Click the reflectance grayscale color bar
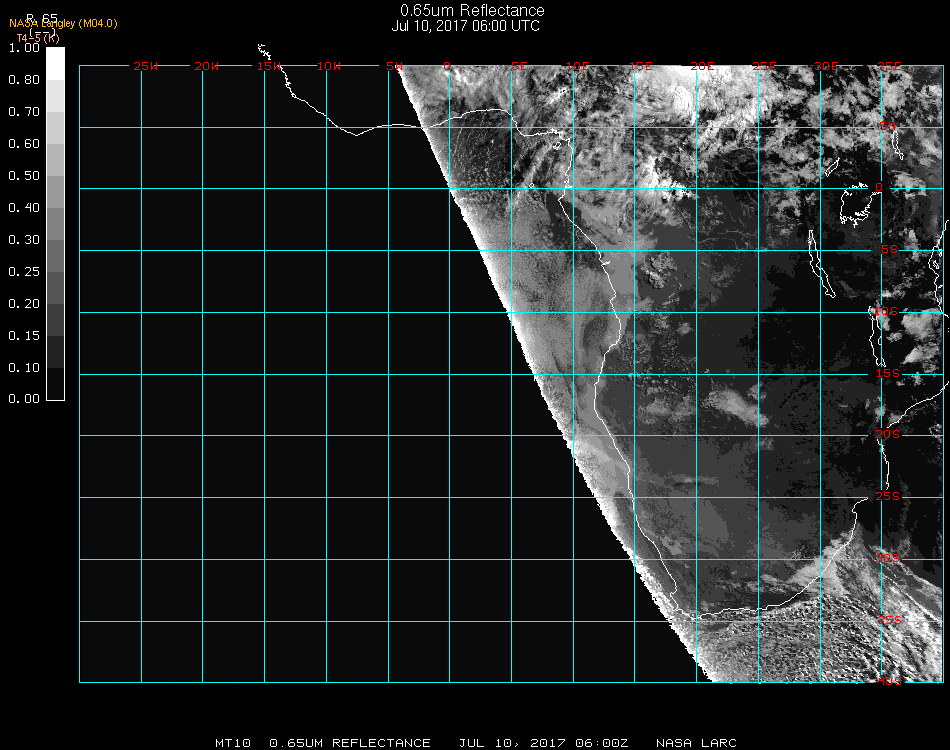Screen dimensions: 950x750 [x=55, y=224]
